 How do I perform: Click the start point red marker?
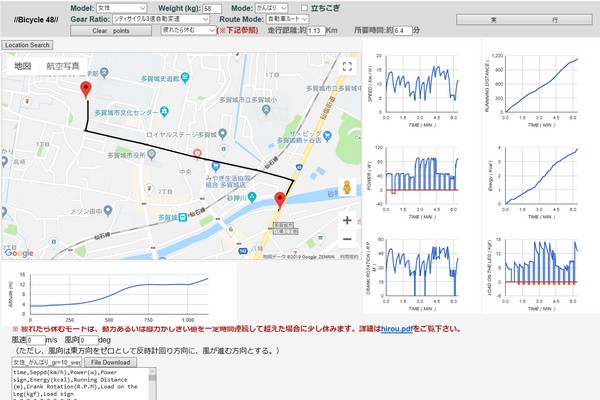(85, 90)
